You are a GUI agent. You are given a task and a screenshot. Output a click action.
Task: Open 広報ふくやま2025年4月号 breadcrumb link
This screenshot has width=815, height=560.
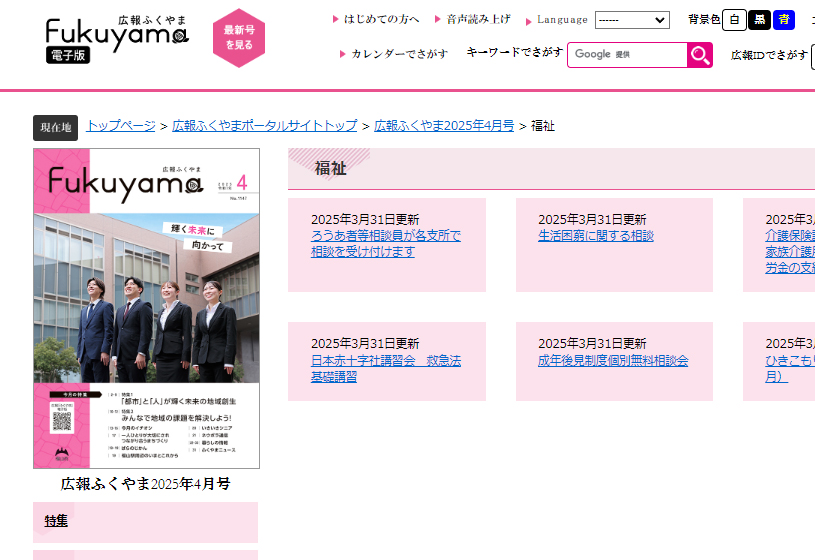tap(444, 126)
